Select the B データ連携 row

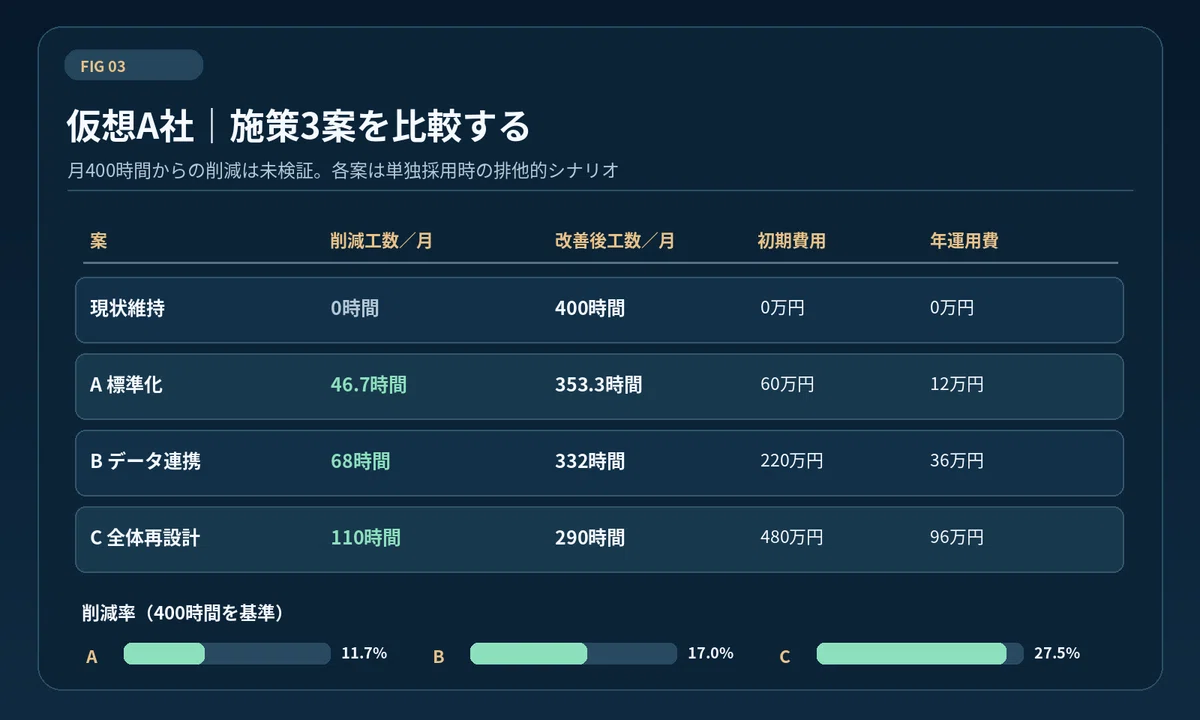599,463
